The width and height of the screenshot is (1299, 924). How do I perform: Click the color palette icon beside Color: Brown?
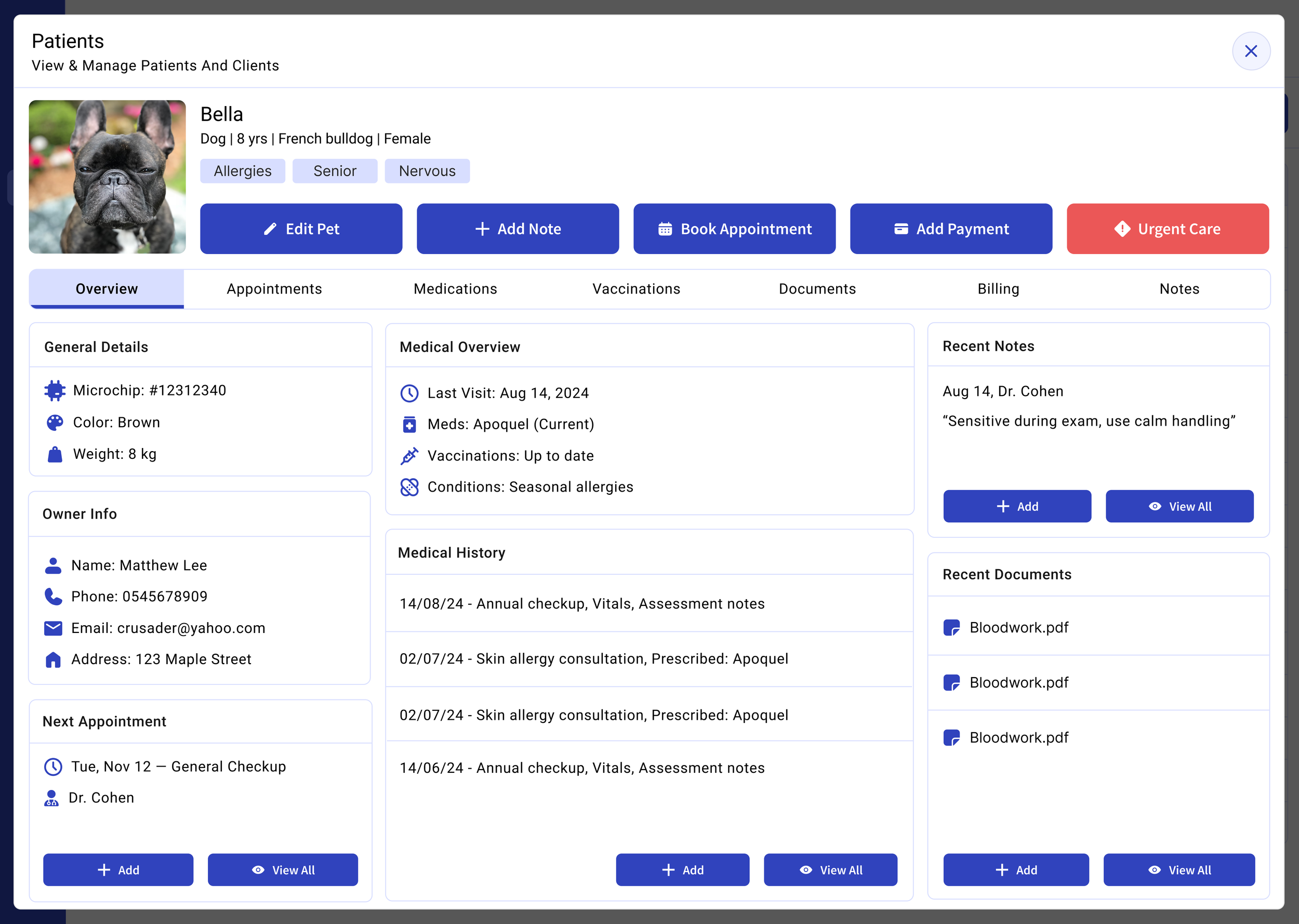tap(55, 422)
